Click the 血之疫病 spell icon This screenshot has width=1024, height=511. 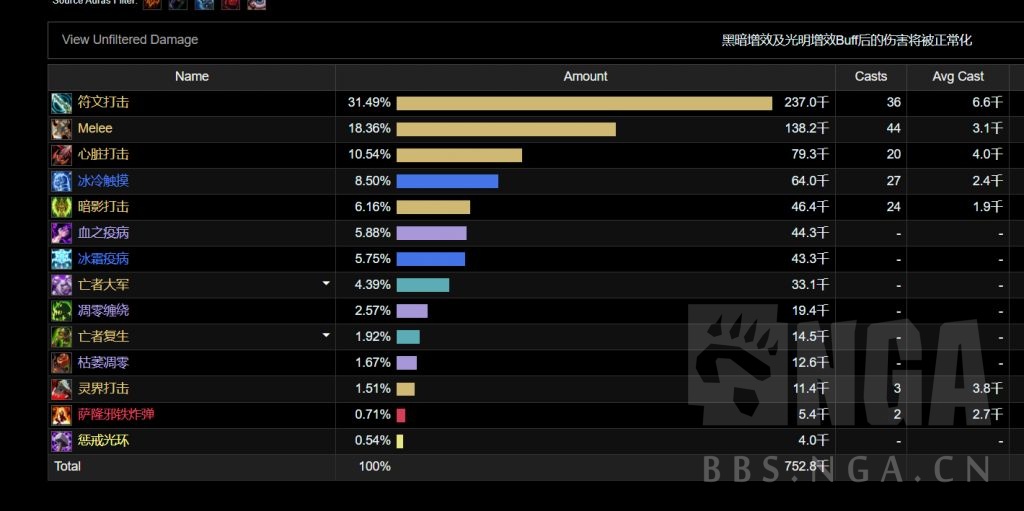point(62,233)
